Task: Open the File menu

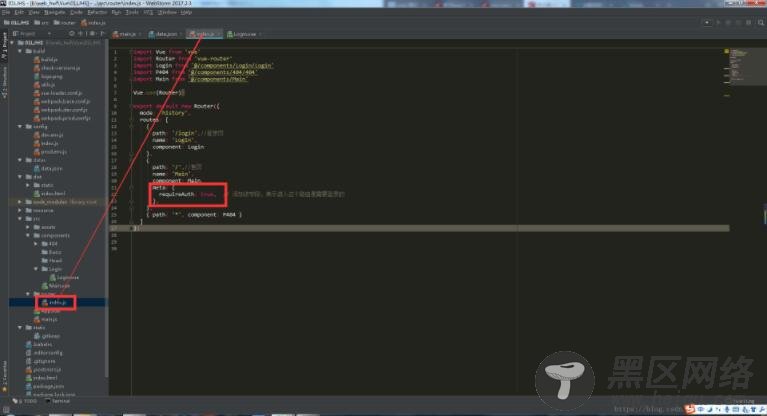Action: (6, 12)
